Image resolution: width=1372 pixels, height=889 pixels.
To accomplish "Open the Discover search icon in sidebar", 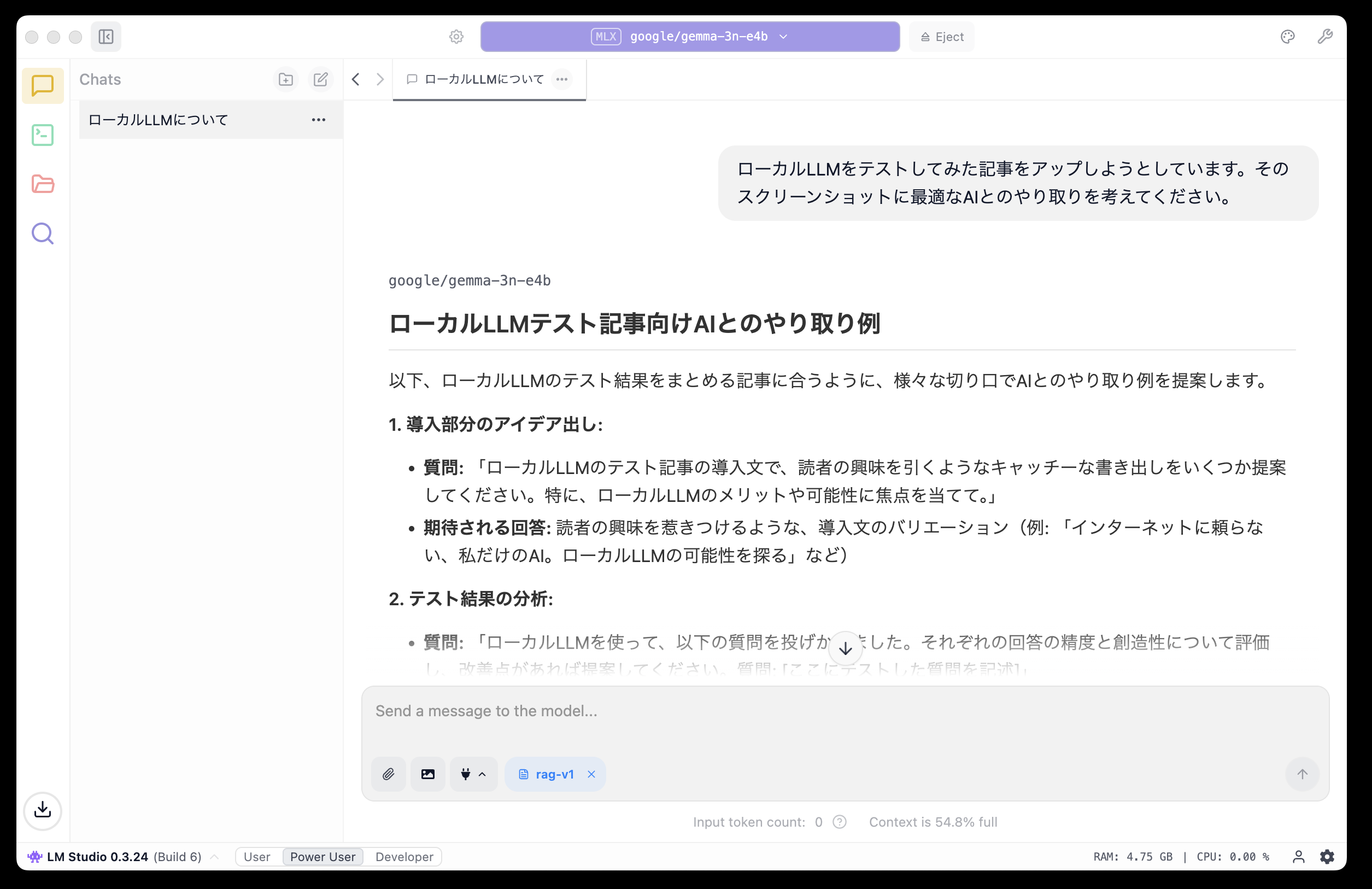I will [x=43, y=234].
